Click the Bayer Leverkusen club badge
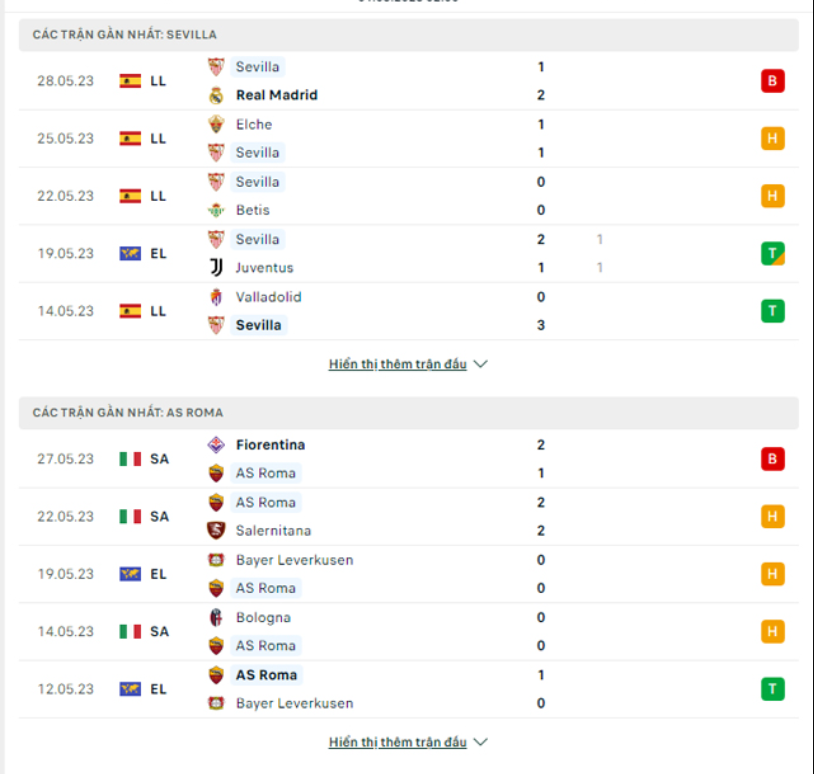The image size is (814, 774). [216, 560]
